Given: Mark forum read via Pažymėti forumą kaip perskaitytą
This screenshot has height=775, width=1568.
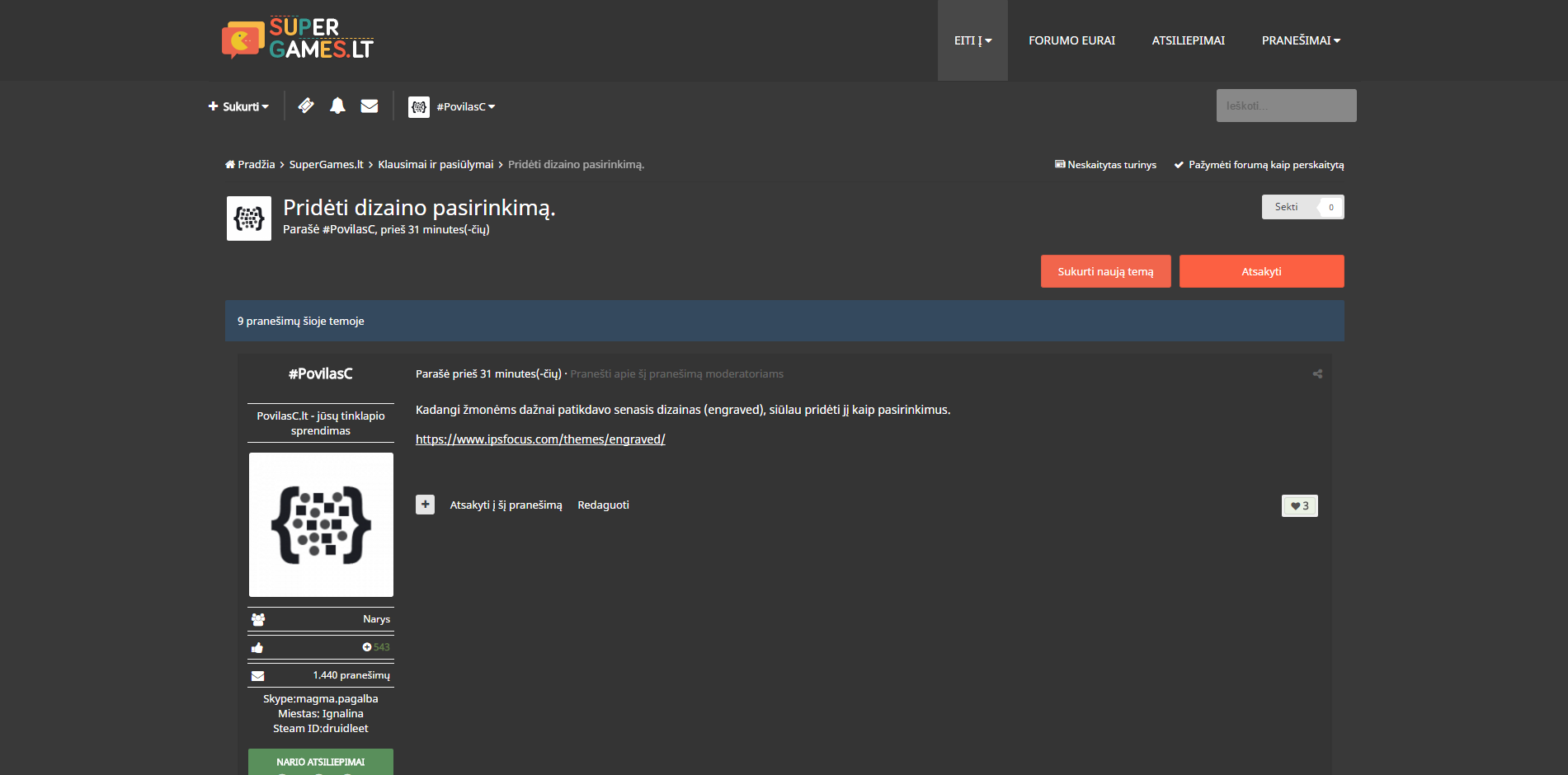Looking at the screenshot, I should pos(1259,165).
